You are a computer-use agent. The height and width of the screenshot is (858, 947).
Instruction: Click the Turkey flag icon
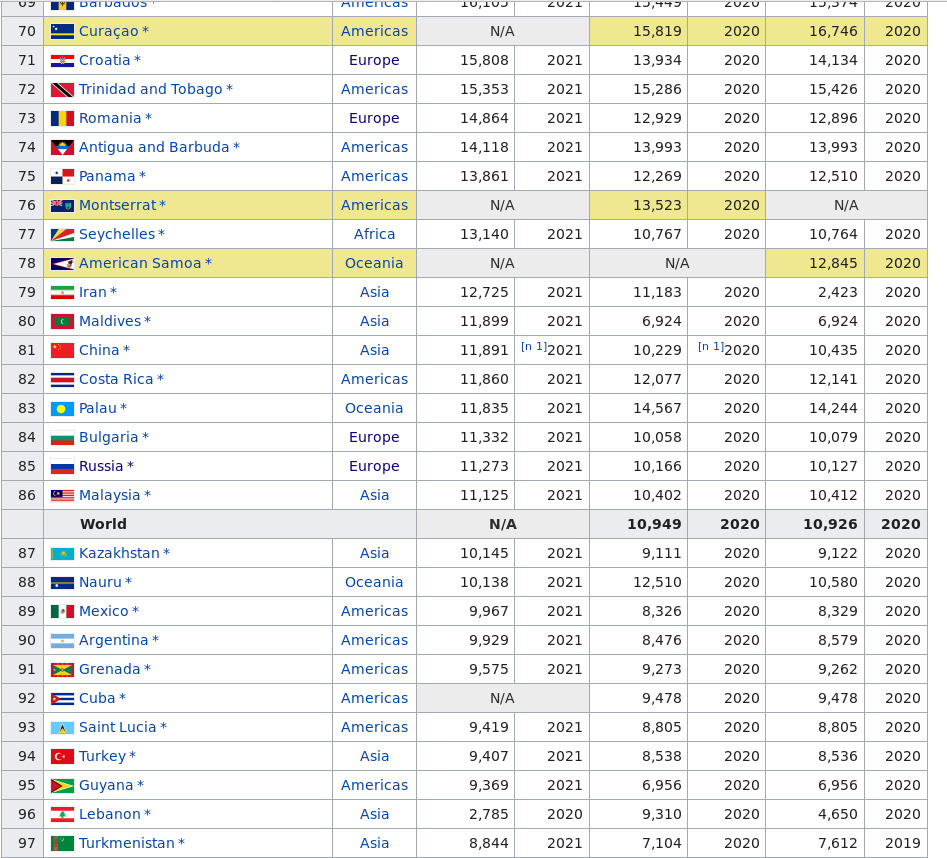[x=62, y=756]
